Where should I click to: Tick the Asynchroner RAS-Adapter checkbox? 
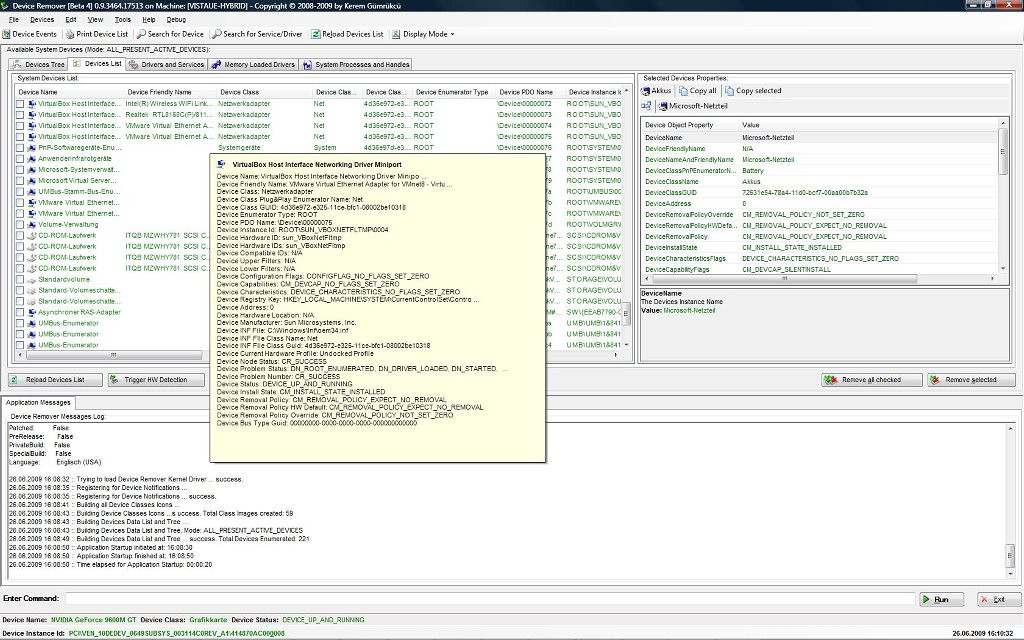[x=20, y=312]
